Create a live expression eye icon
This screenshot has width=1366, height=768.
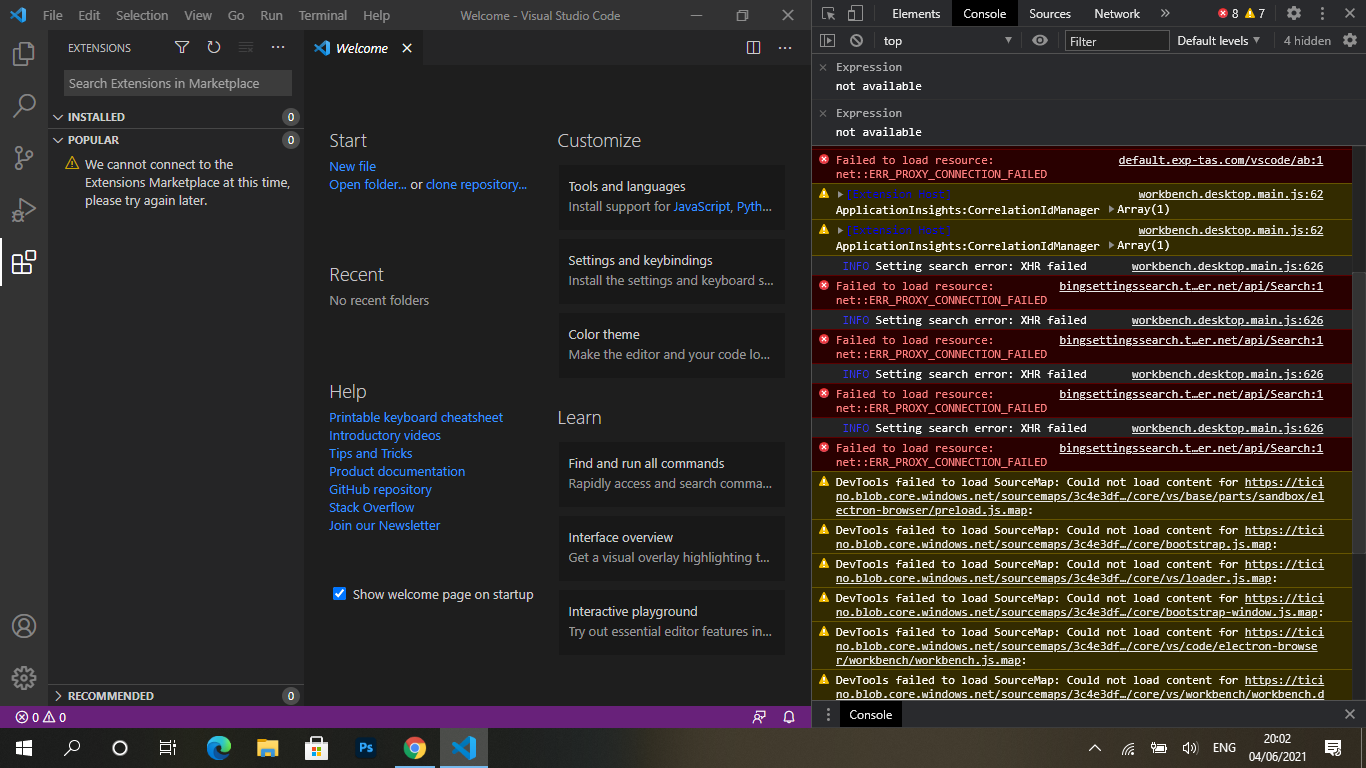coord(1040,41)
